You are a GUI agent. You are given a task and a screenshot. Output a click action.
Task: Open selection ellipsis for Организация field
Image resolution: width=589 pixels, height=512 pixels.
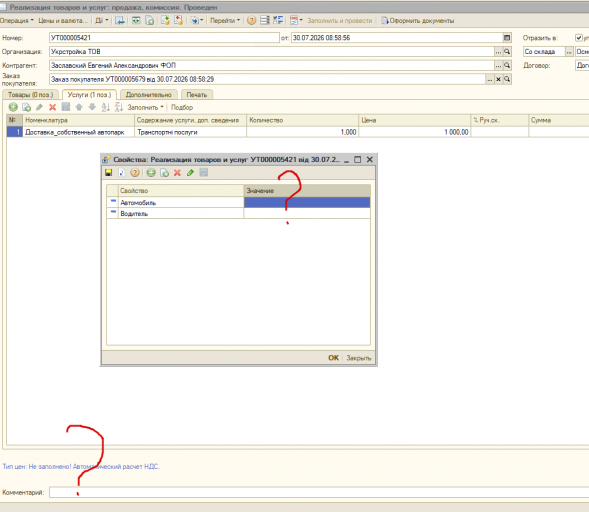click(x=498, y=51)
